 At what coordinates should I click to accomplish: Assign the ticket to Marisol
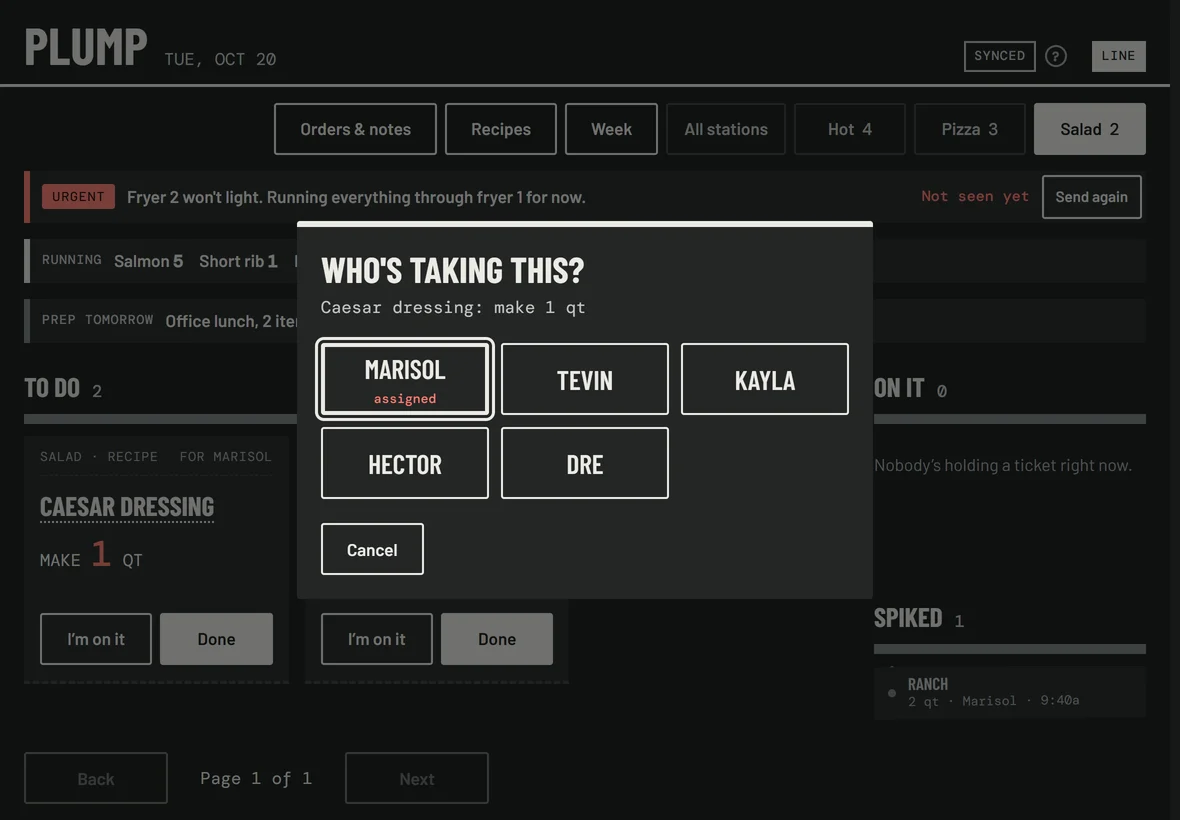tap(405, 379)
